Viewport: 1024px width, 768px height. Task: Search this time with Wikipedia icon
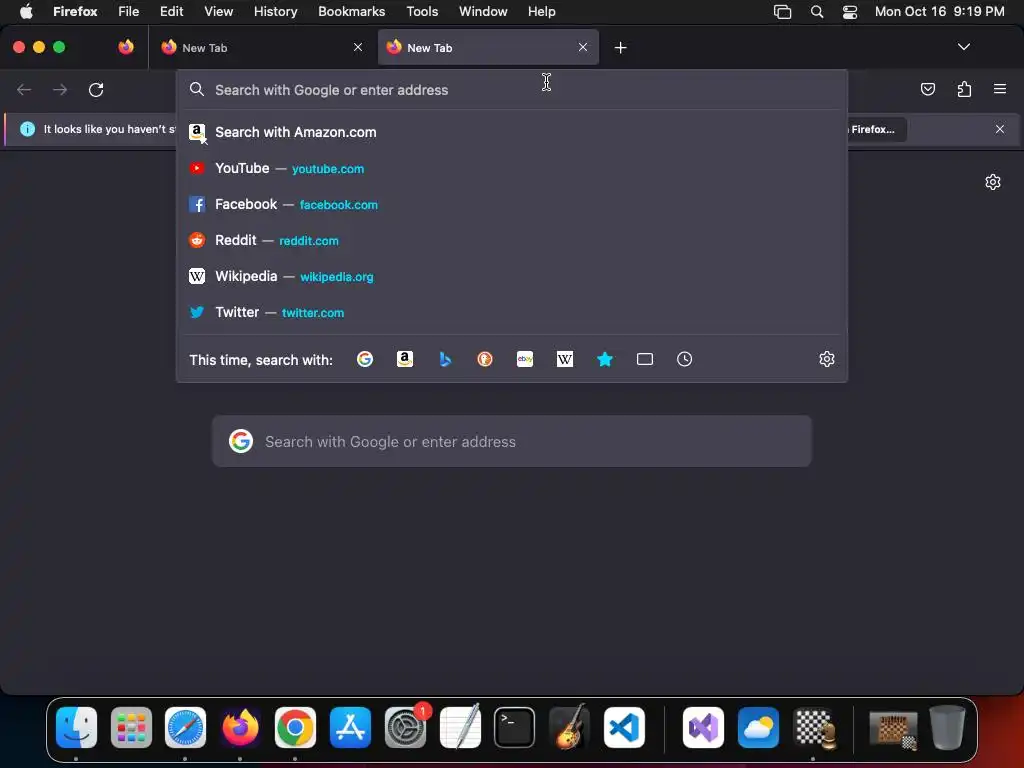click(x=565, y=359)
